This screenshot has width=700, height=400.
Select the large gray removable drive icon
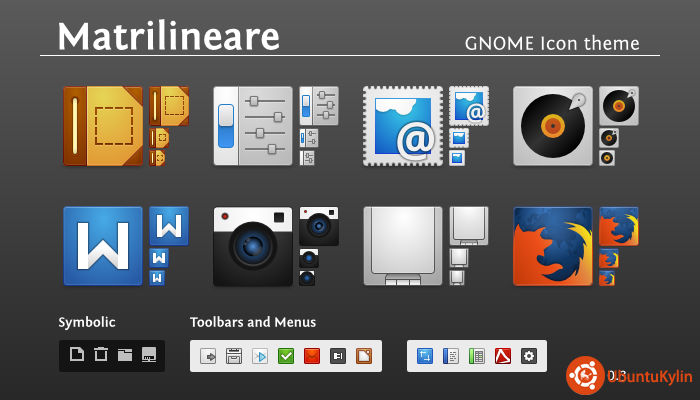(403, 246)
